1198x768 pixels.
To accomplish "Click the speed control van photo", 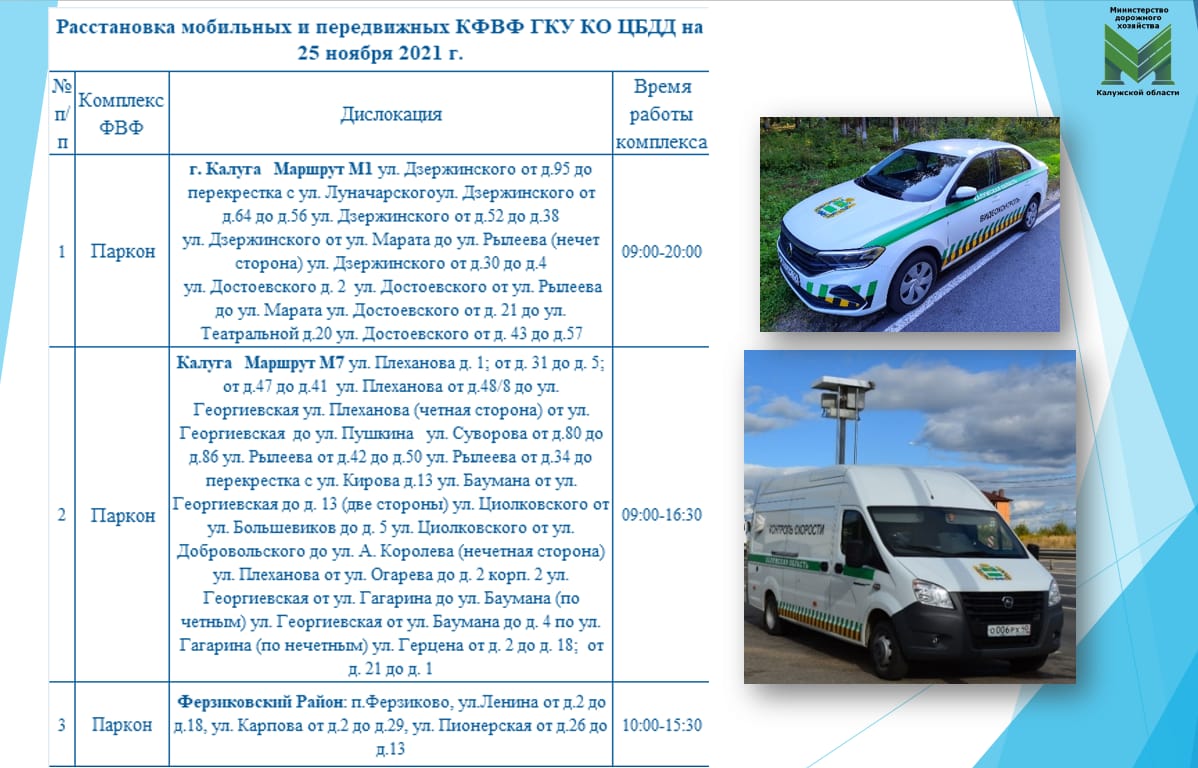I will pos(909,516).
